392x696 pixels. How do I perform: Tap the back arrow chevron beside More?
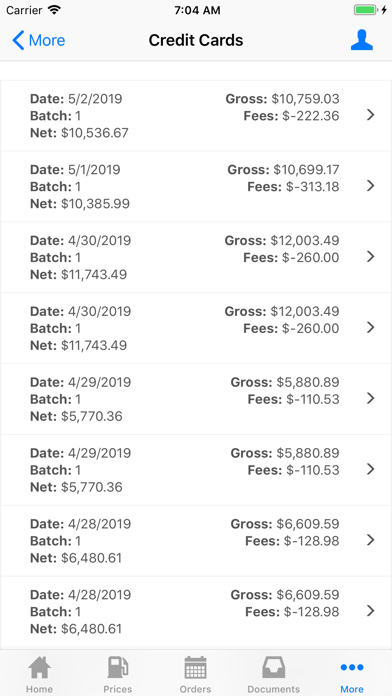click(18, 40)
